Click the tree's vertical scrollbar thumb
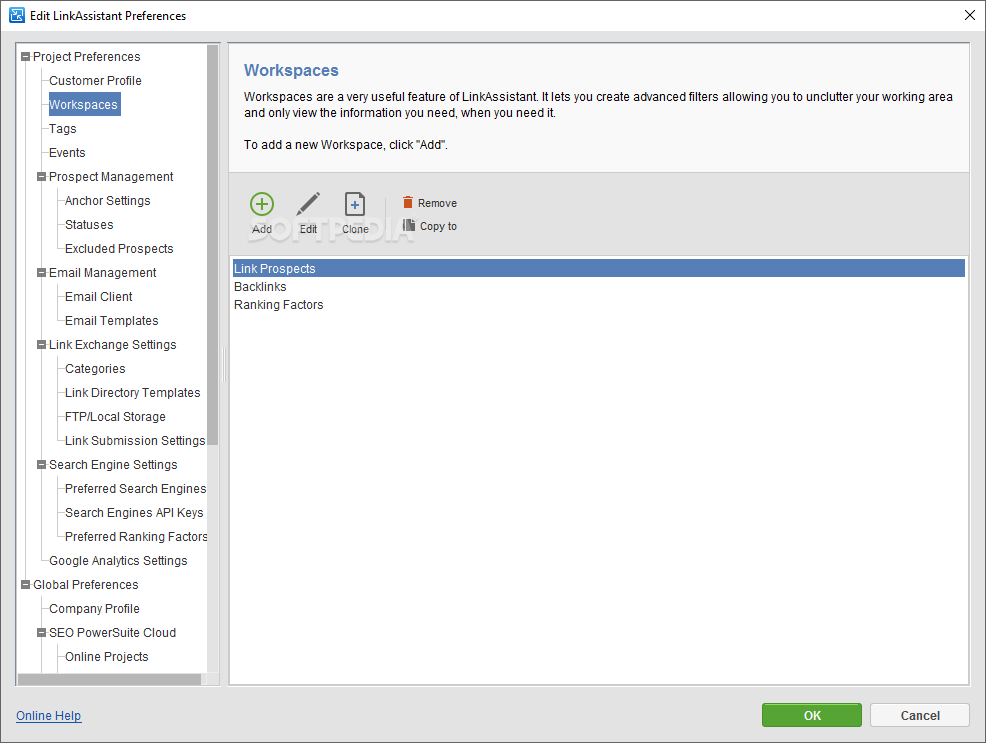 click(213, 245)
